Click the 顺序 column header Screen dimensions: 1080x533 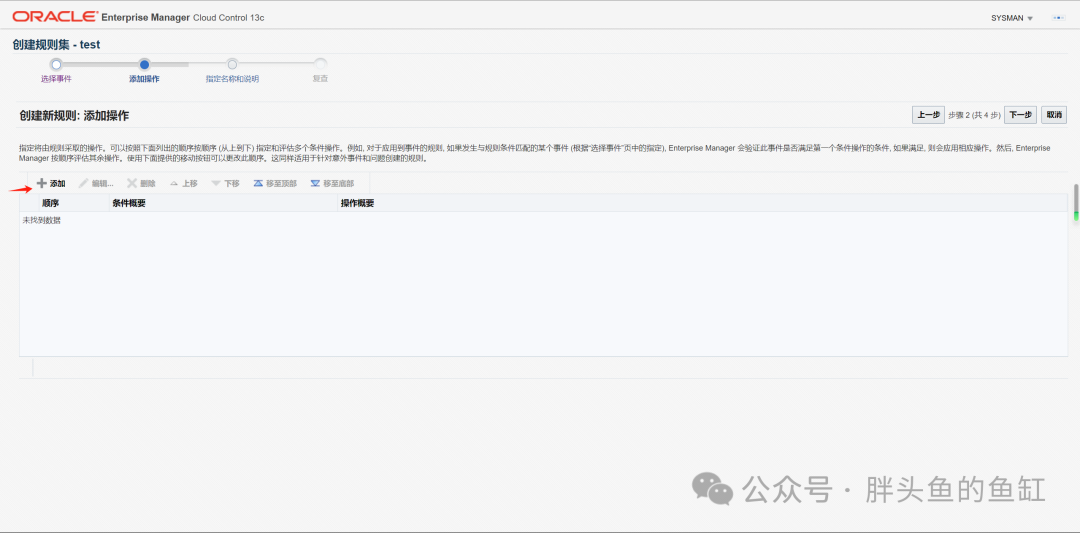[50, 203]
